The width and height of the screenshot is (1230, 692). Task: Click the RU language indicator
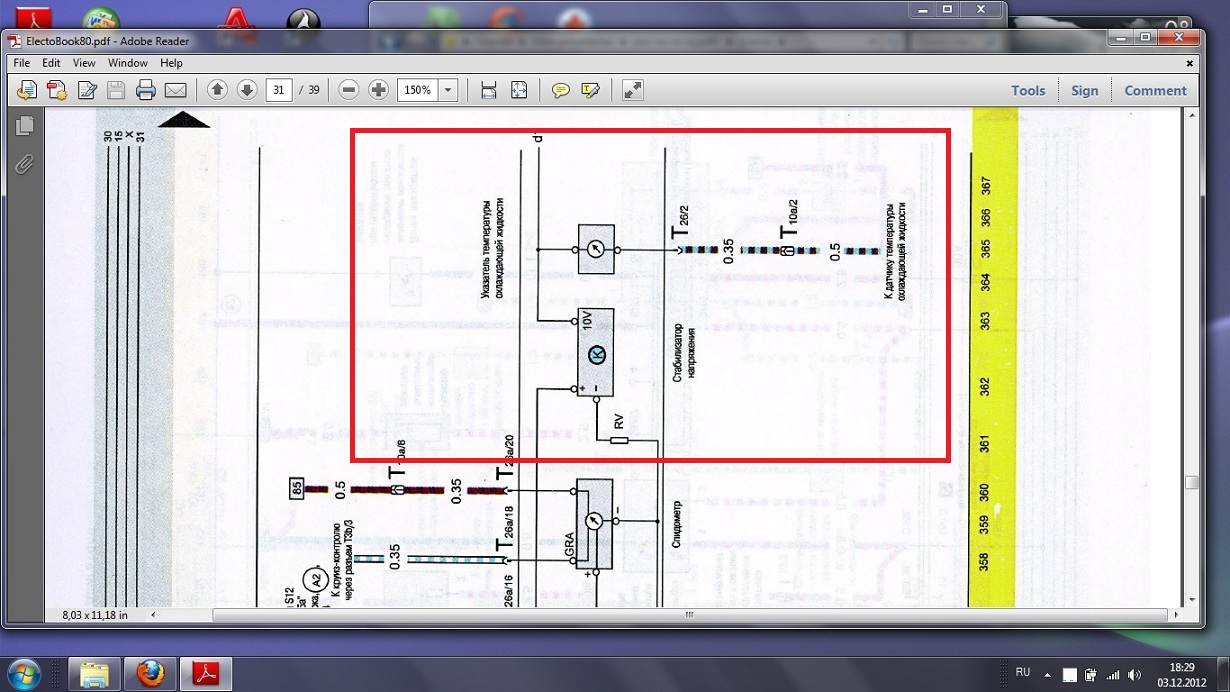coord(1023,672)
